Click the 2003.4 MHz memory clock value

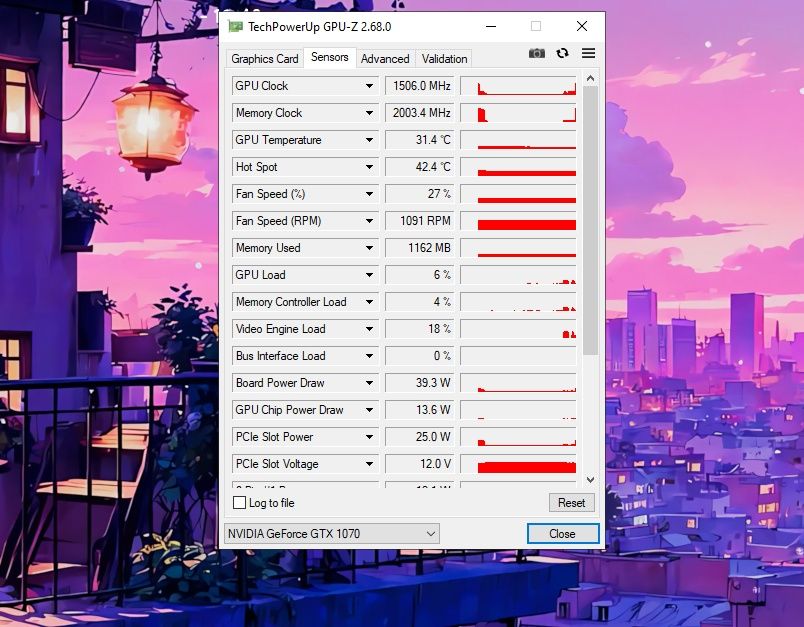coord(419,113)
